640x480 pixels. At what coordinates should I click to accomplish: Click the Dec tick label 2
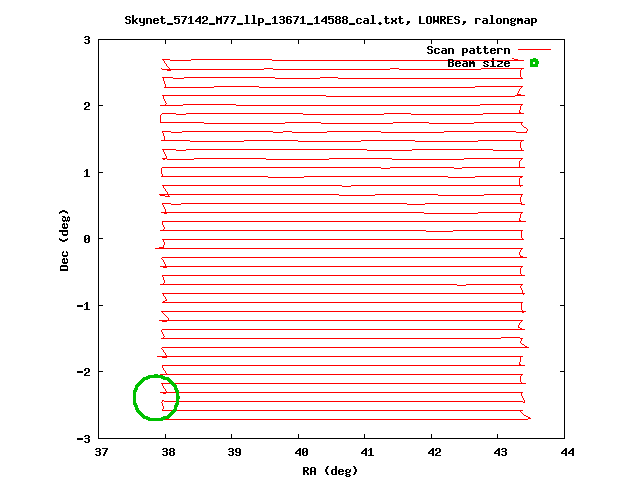tap(87, 106)
